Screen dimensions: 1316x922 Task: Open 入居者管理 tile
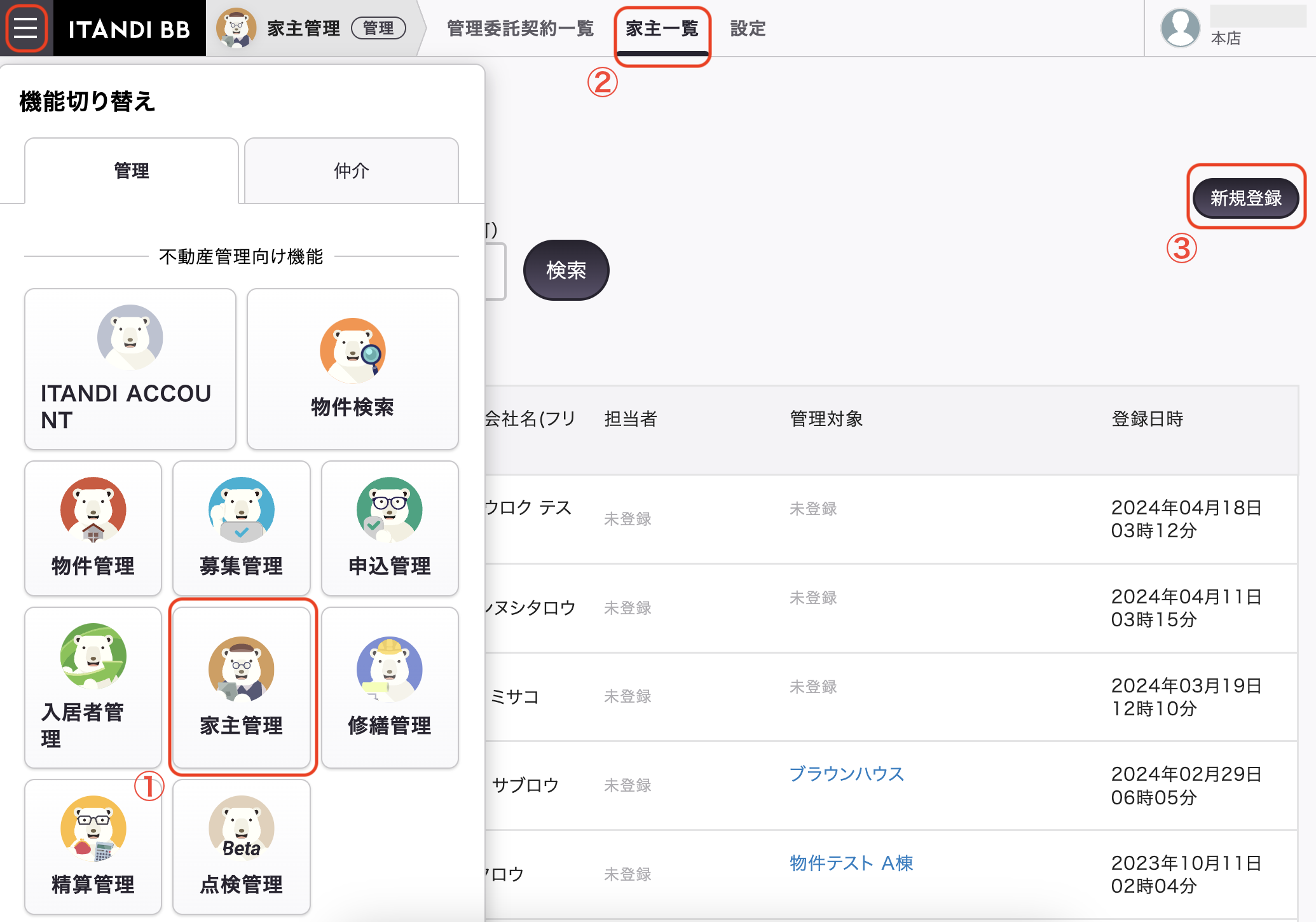93,687
